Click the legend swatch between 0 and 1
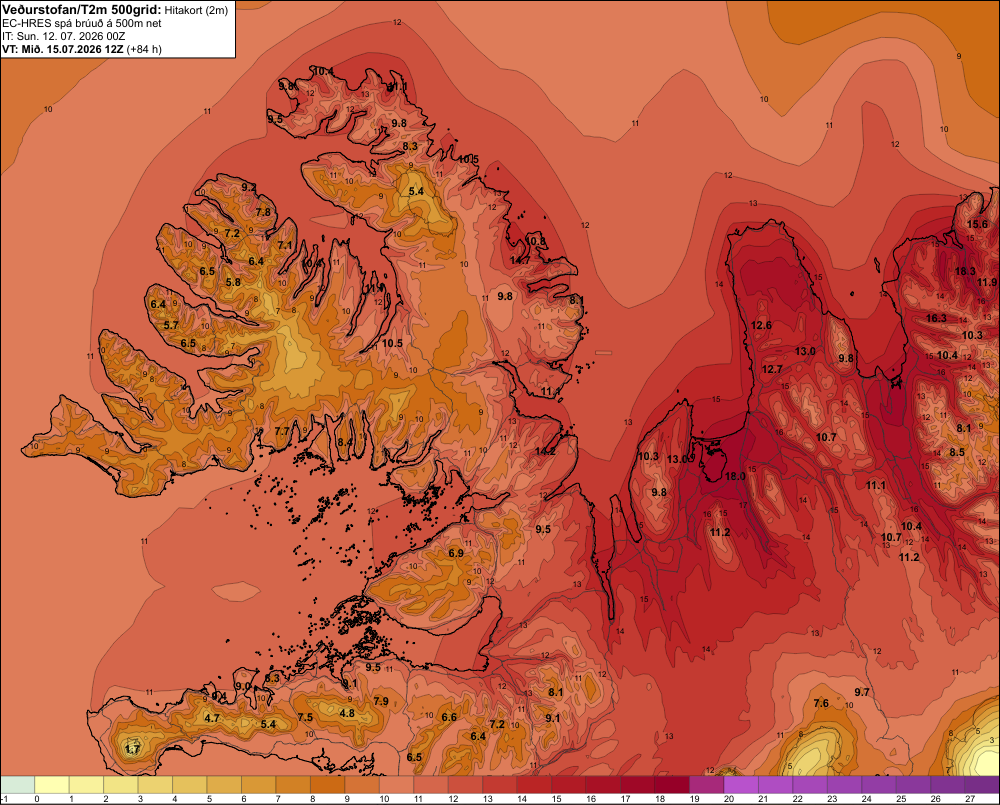Image resolution: width=1000 pixels, height=805 pixels. pos(52,785)
